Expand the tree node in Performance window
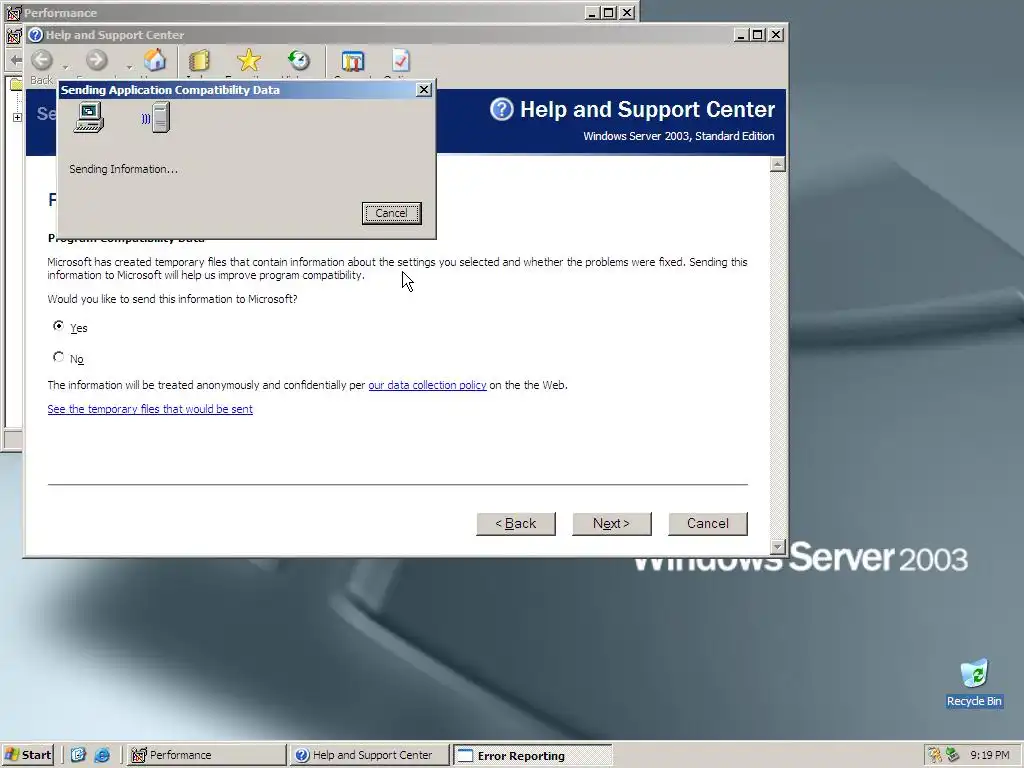1024x768 pixels. coord(17,117)
